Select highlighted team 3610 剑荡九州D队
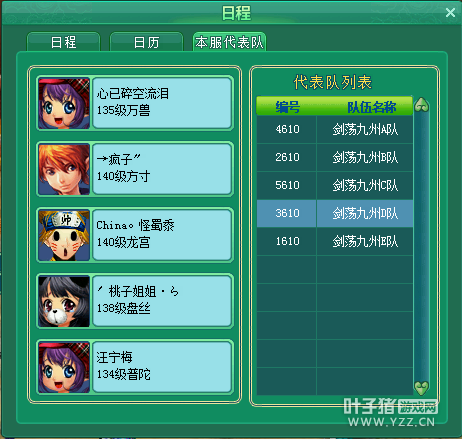462x439 pixels. 335,213
